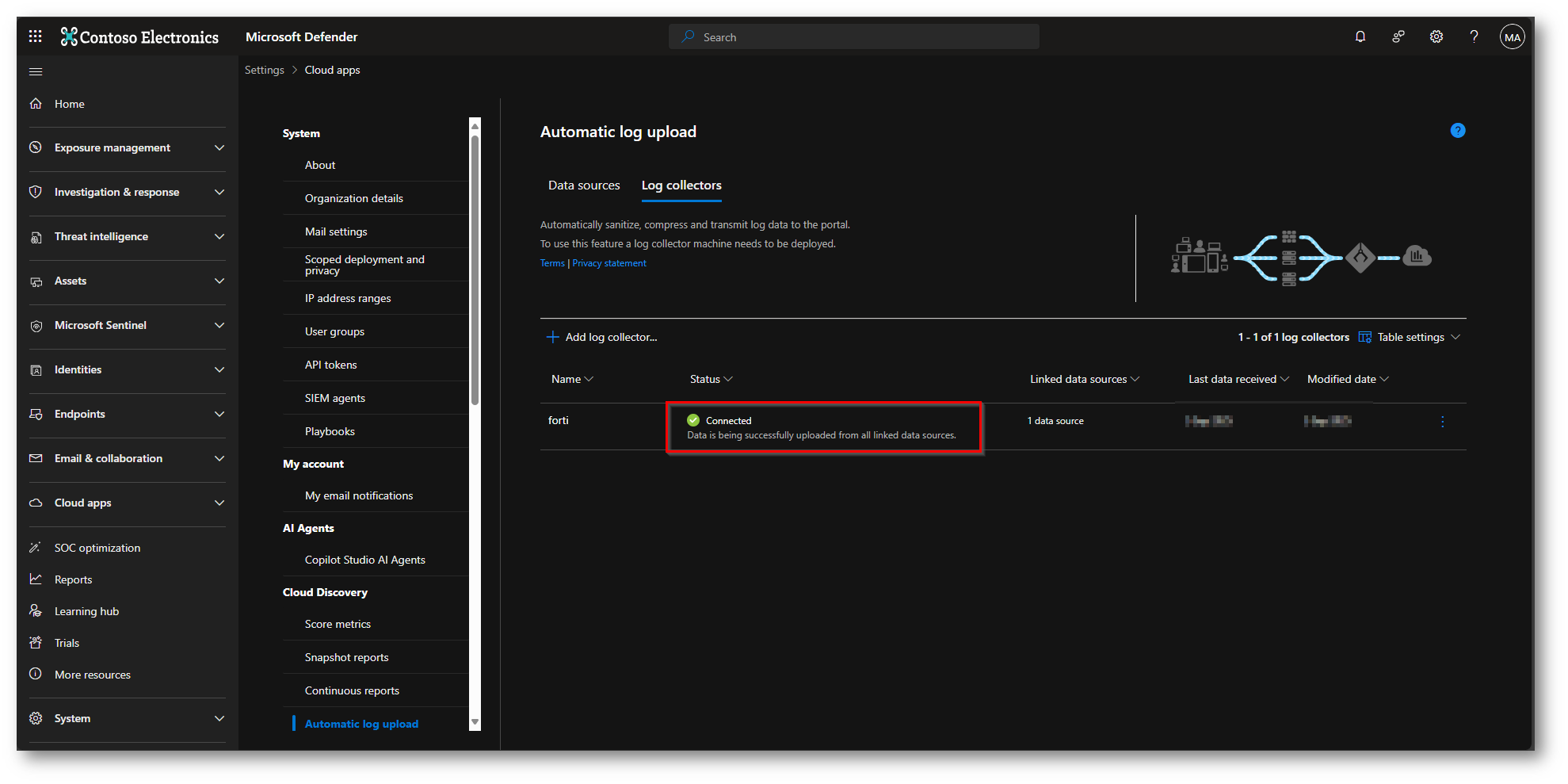Open the MA account avatar
1568x784 pixels.
(x=1512, y=37)
